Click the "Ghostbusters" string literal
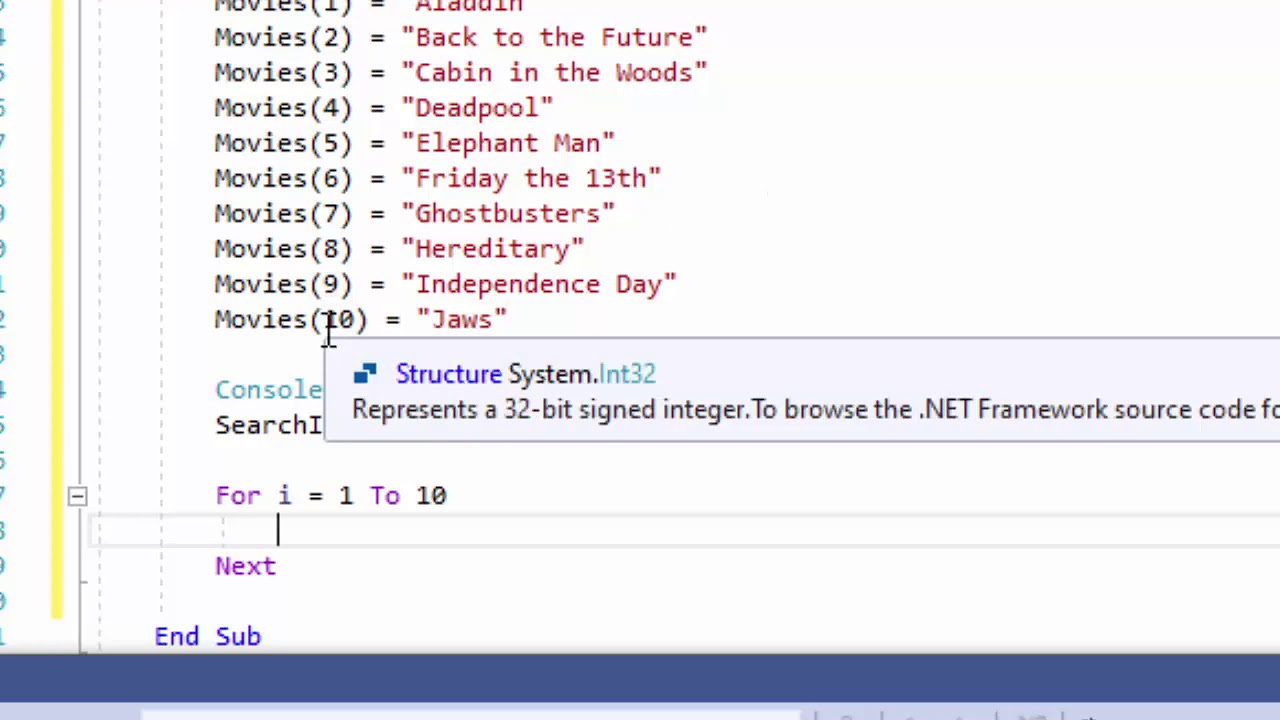 (508, 213)
